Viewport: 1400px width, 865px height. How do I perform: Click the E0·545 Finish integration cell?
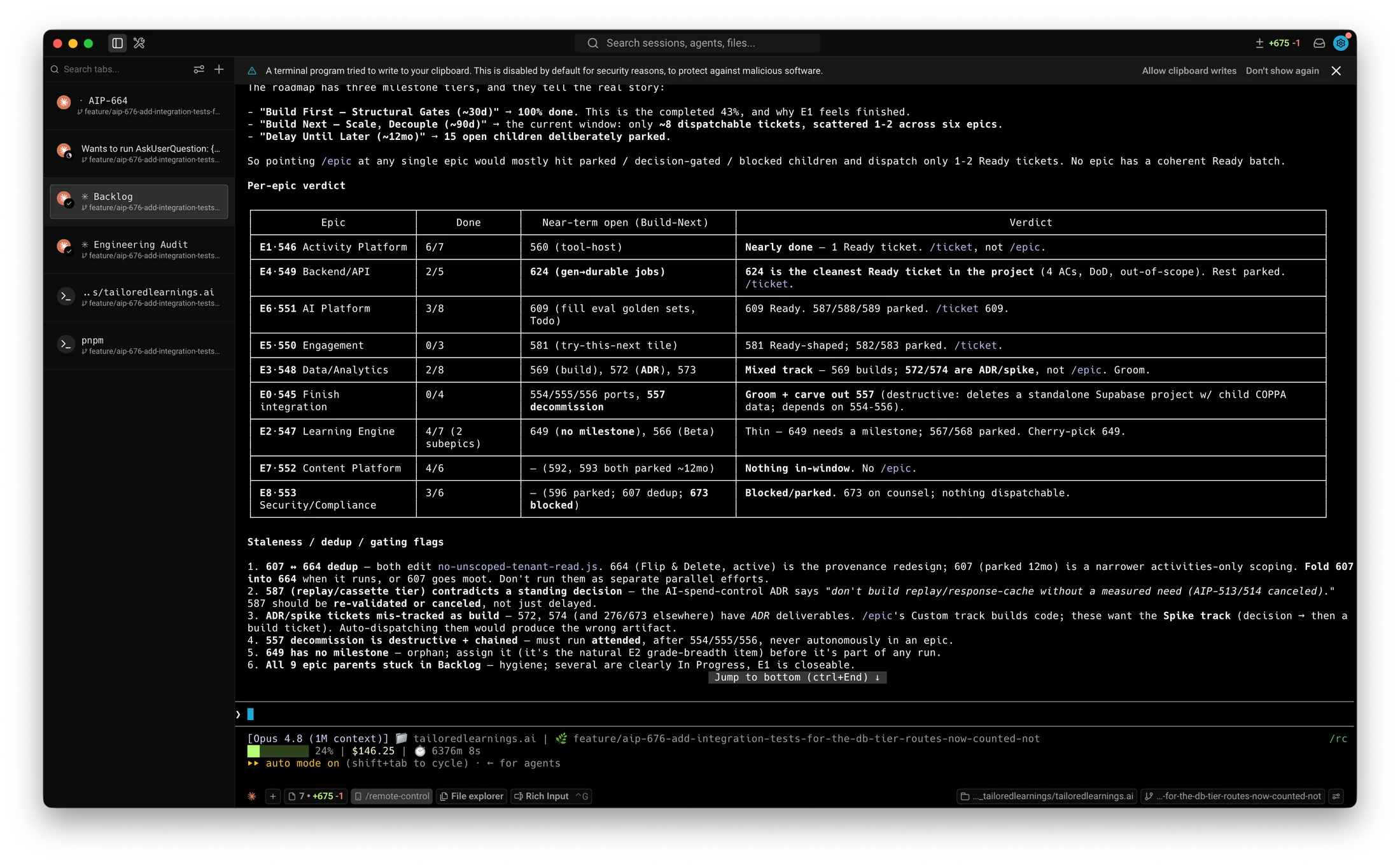(x=333, y=401)
